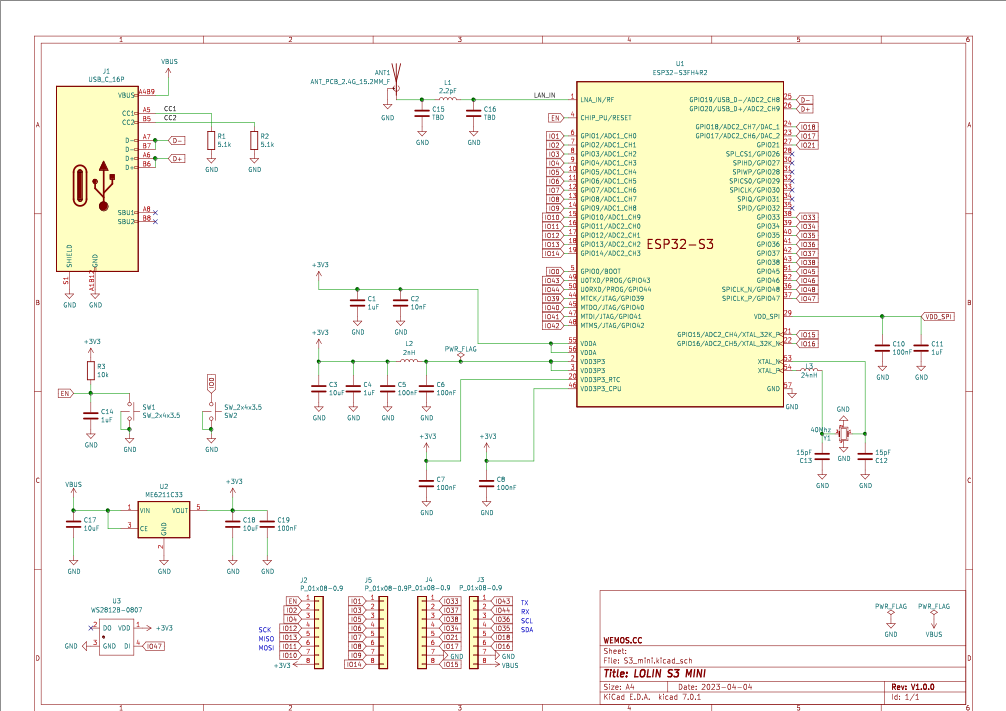This screenshot has height=711, width=1006.
Task: Click the USB-C connector J1 symbol
Action: (96, 178)
